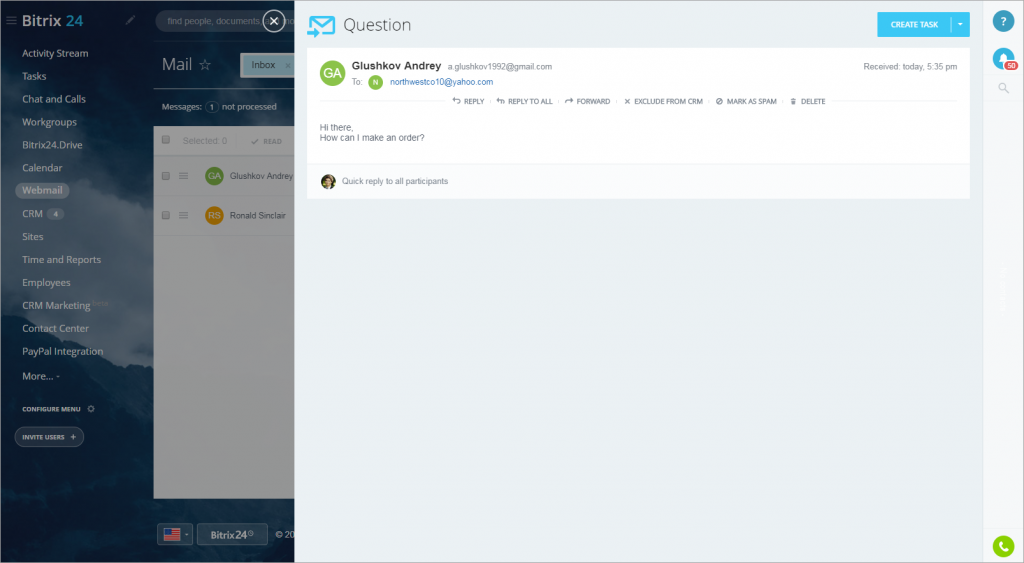Expand the Create Task dropdown arrow
Image resolution: width=1024 pixels, height=563 pixels.
(x=960, y=25)
